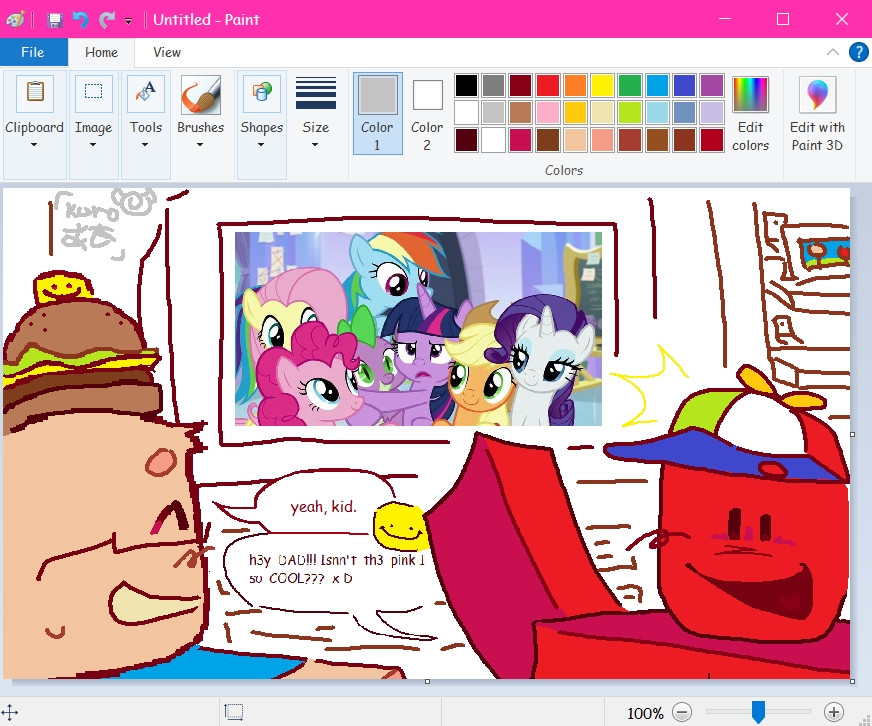The image size is (872, 726).
Task: Click the Save icon in title bar
Action: [54, 20]
